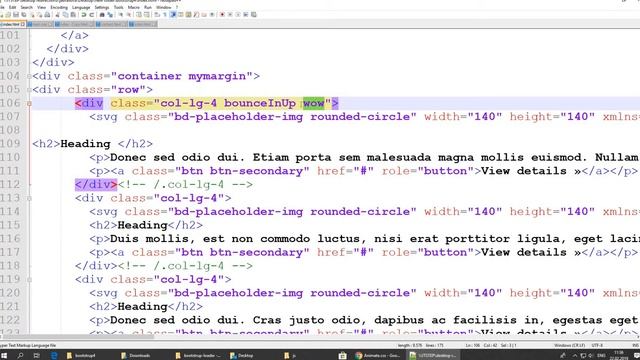Switch to the third document tab
Image resolution: width=640 pixels, height=360 pixels.
click(x=75, y=24)
